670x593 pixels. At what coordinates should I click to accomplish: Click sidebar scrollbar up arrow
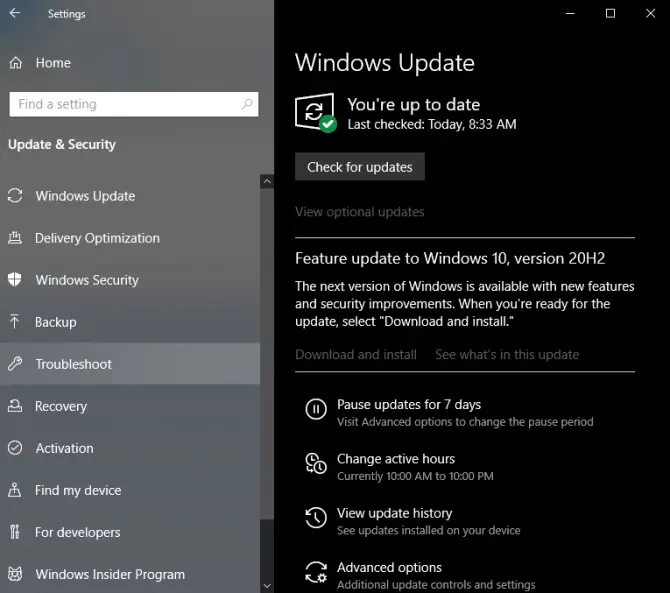click(x=267, y=182)
